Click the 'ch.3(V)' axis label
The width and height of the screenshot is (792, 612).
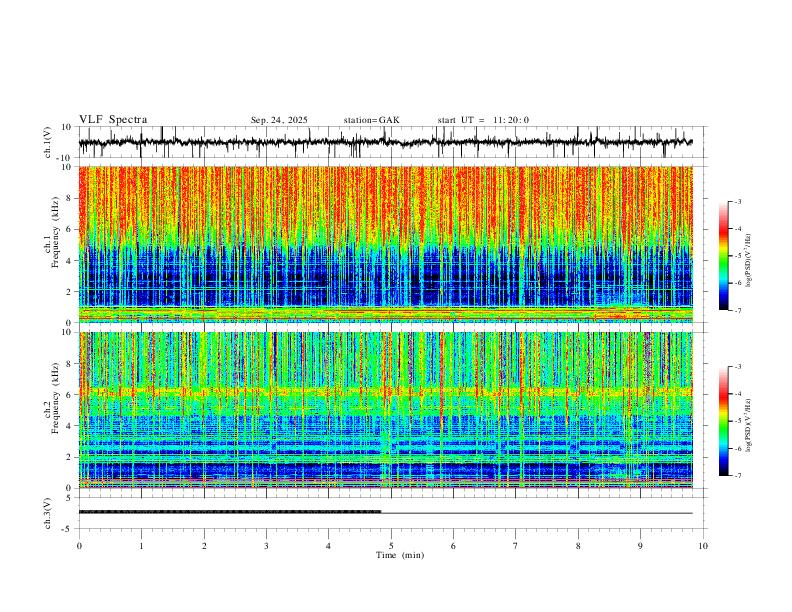pyautogui.click(x=48, y=513)
